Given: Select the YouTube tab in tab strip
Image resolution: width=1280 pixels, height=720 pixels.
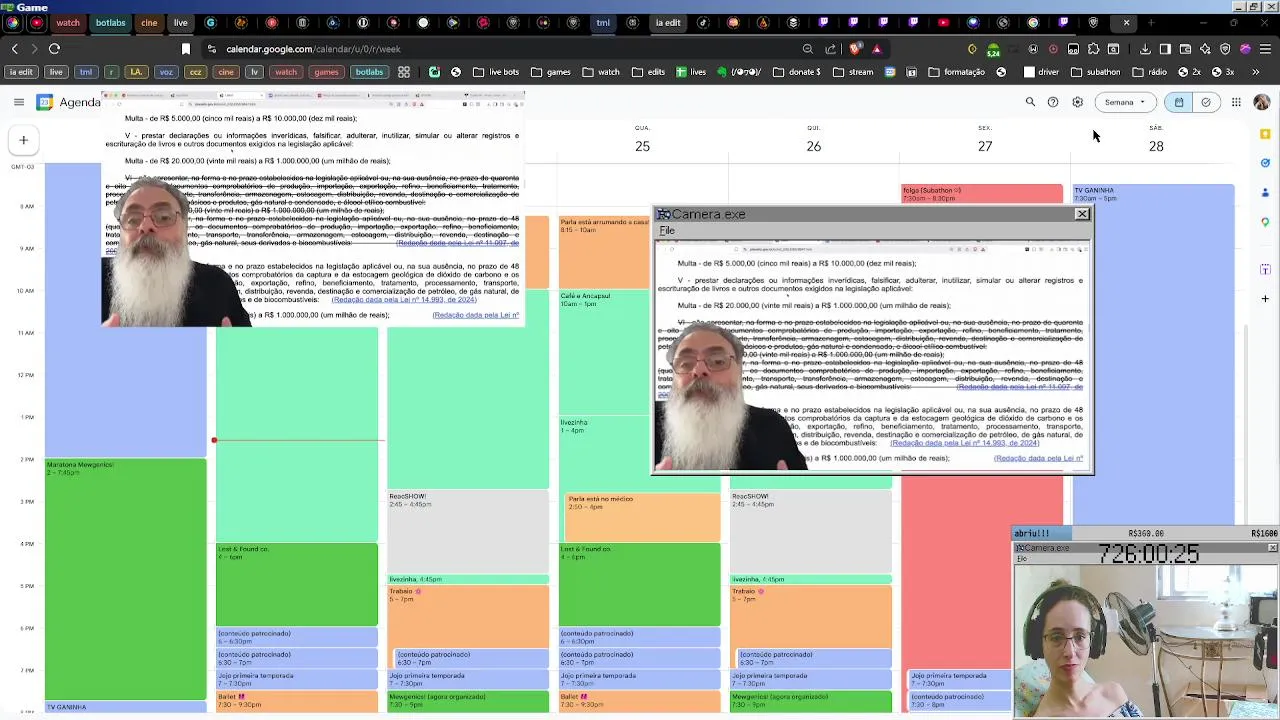Looking at the screenshot, I should 943,23.
